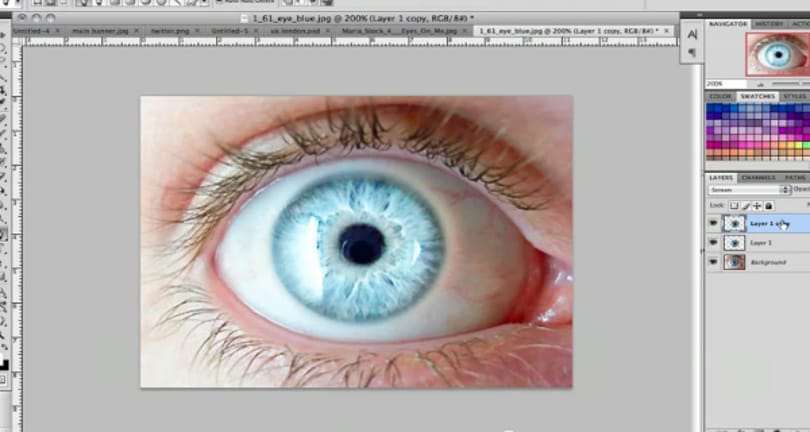The image size is (810, 432).
Task: Click the Navigator zoom out icon
Action: click(x=761, y=84)
